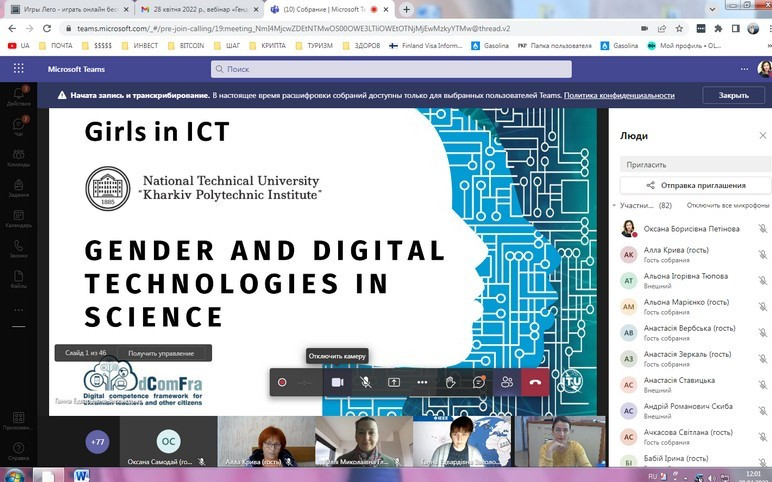Viewport: 772px width, 482px height.
Task: Click Отправка приглашения share button
Action: pyautogui.click(x=695, y=185)
